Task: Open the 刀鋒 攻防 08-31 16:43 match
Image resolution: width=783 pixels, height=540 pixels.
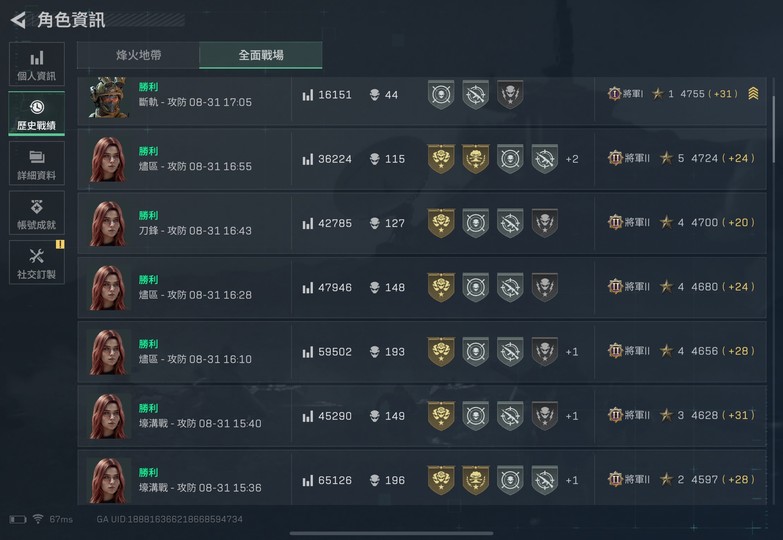Action: (195, 231)
